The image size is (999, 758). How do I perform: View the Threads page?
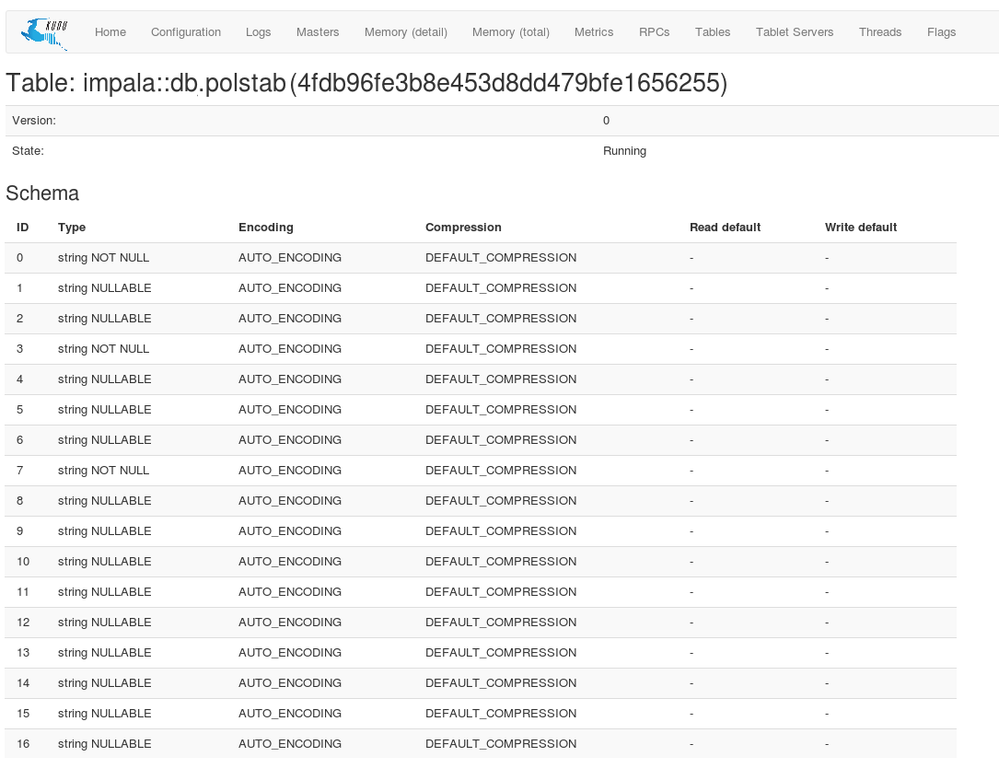tap(880, 32)
